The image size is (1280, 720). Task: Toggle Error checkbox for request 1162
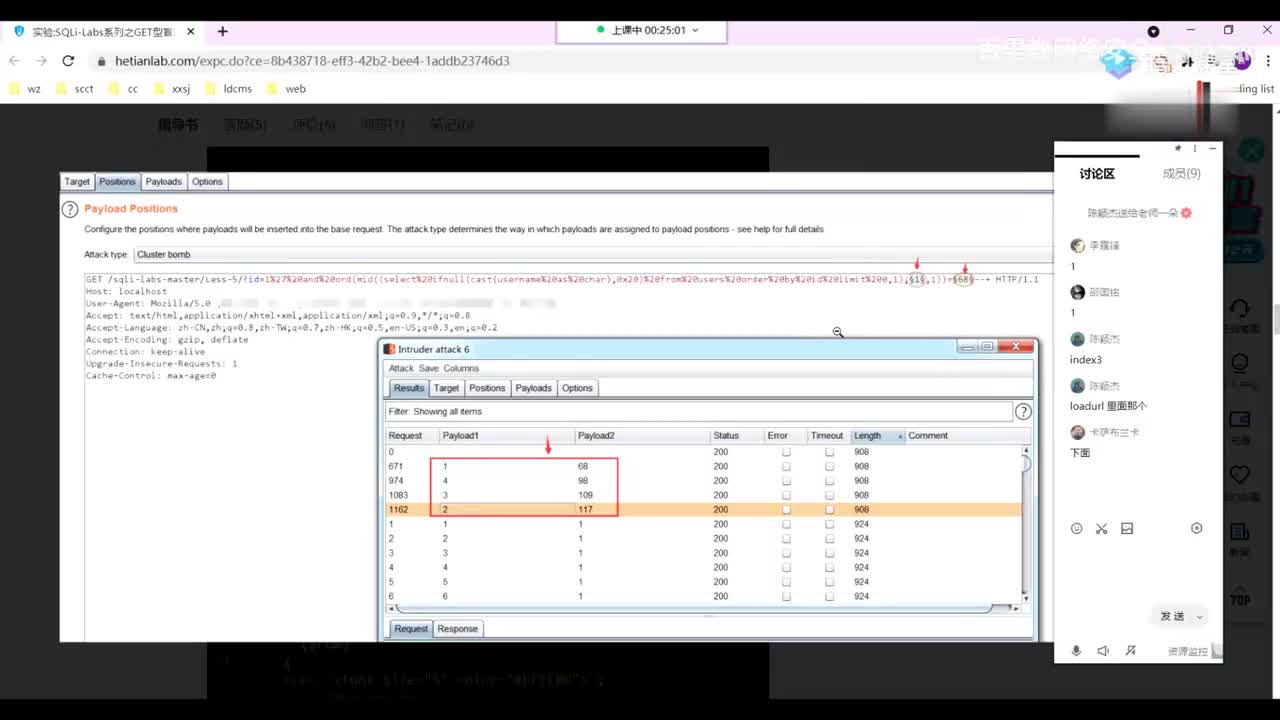[x=786, y=510]
